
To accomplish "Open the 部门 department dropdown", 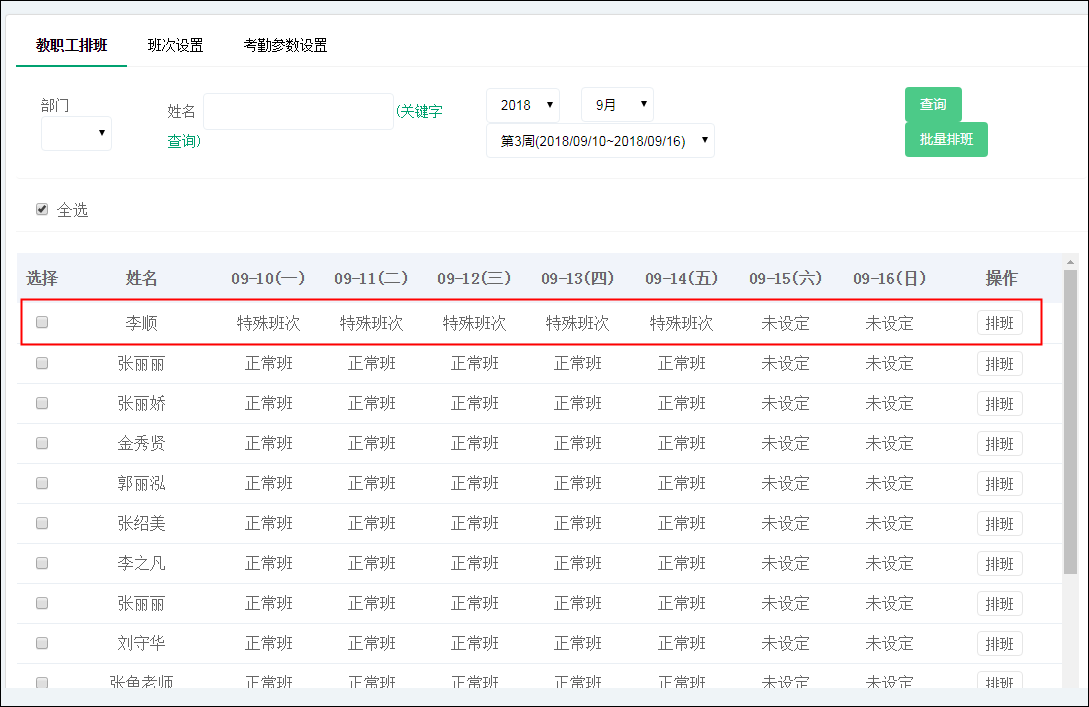I will pyautogui.click(x=76, y=133).
